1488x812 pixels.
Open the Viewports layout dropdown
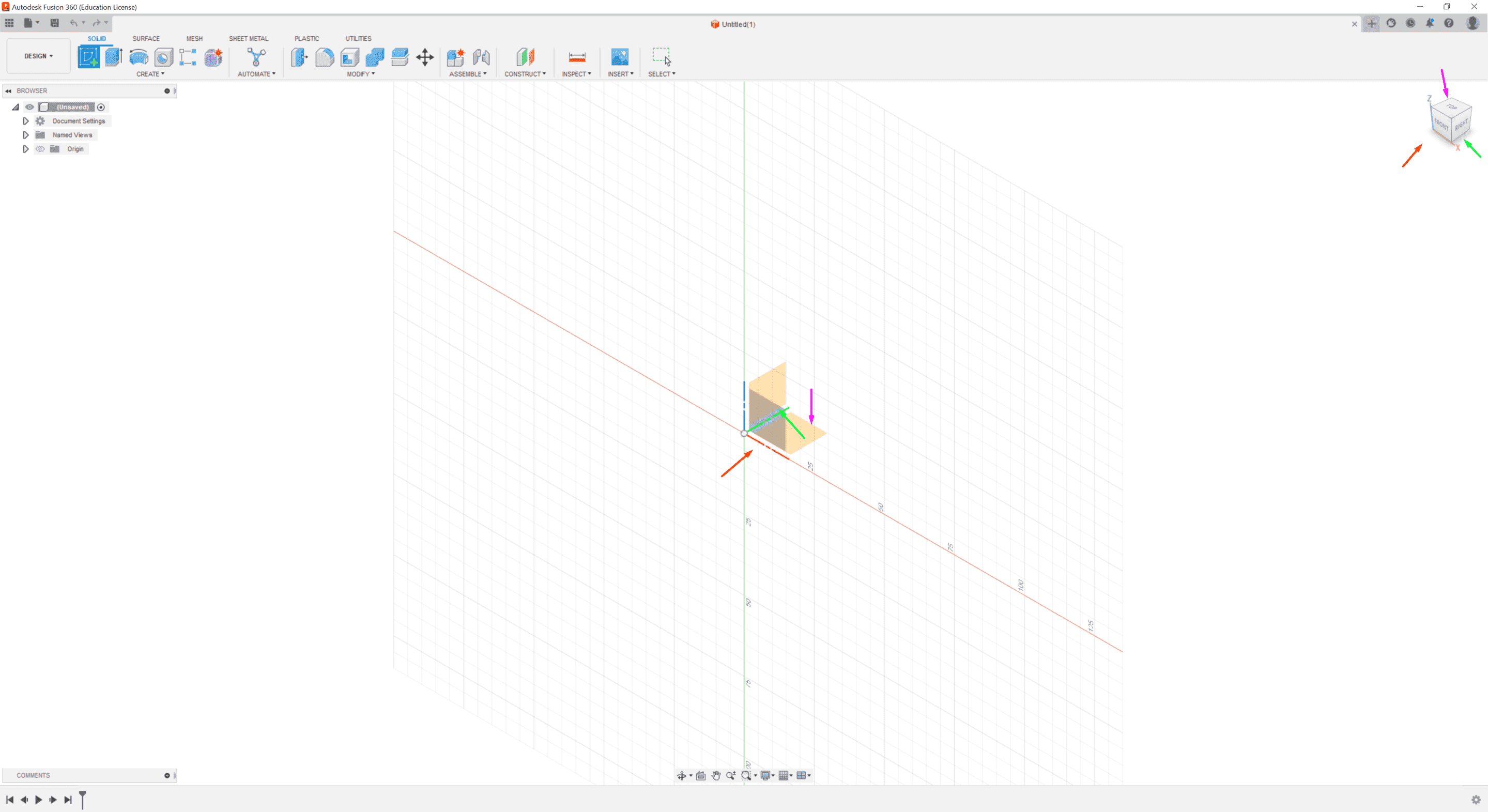point(804,776)
